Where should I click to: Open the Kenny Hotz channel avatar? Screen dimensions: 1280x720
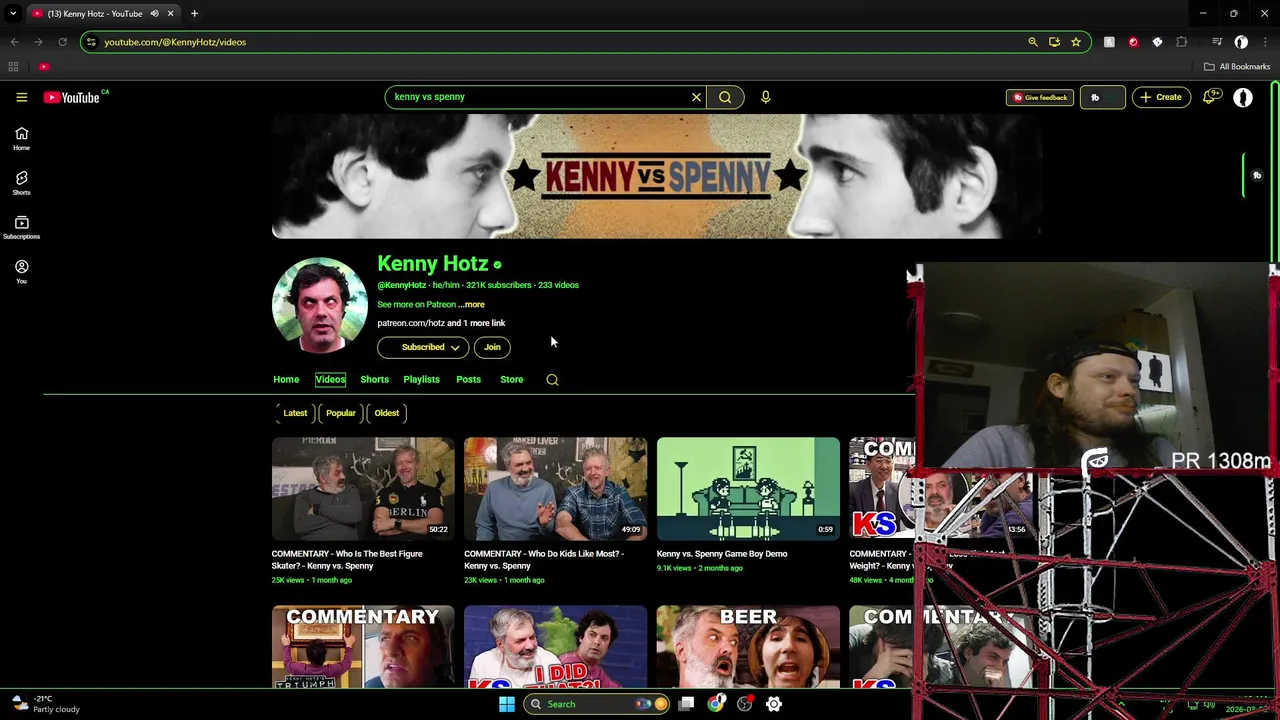coord(320,306)
